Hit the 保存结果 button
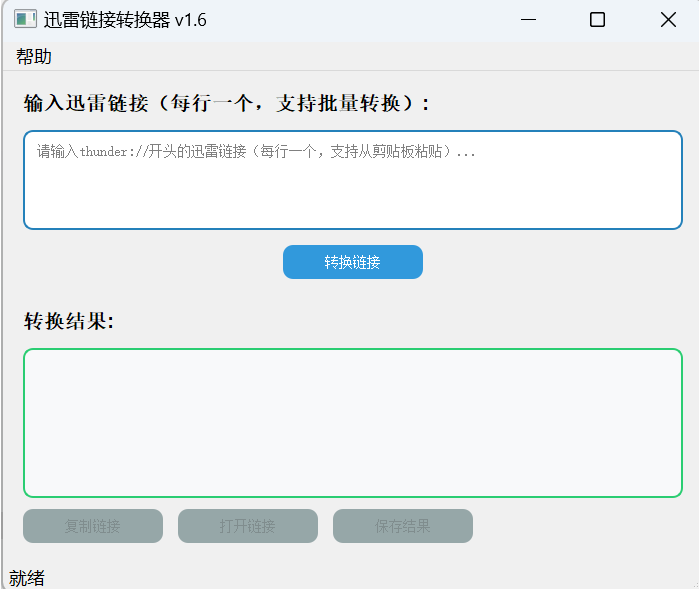 (403, 526)
